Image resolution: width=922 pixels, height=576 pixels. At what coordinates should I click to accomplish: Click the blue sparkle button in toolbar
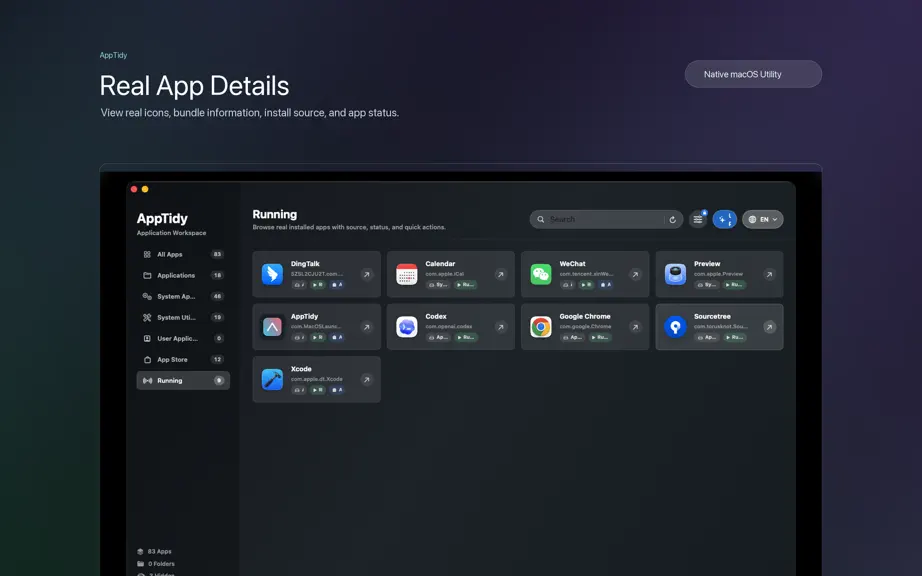[x=724, y=219]
